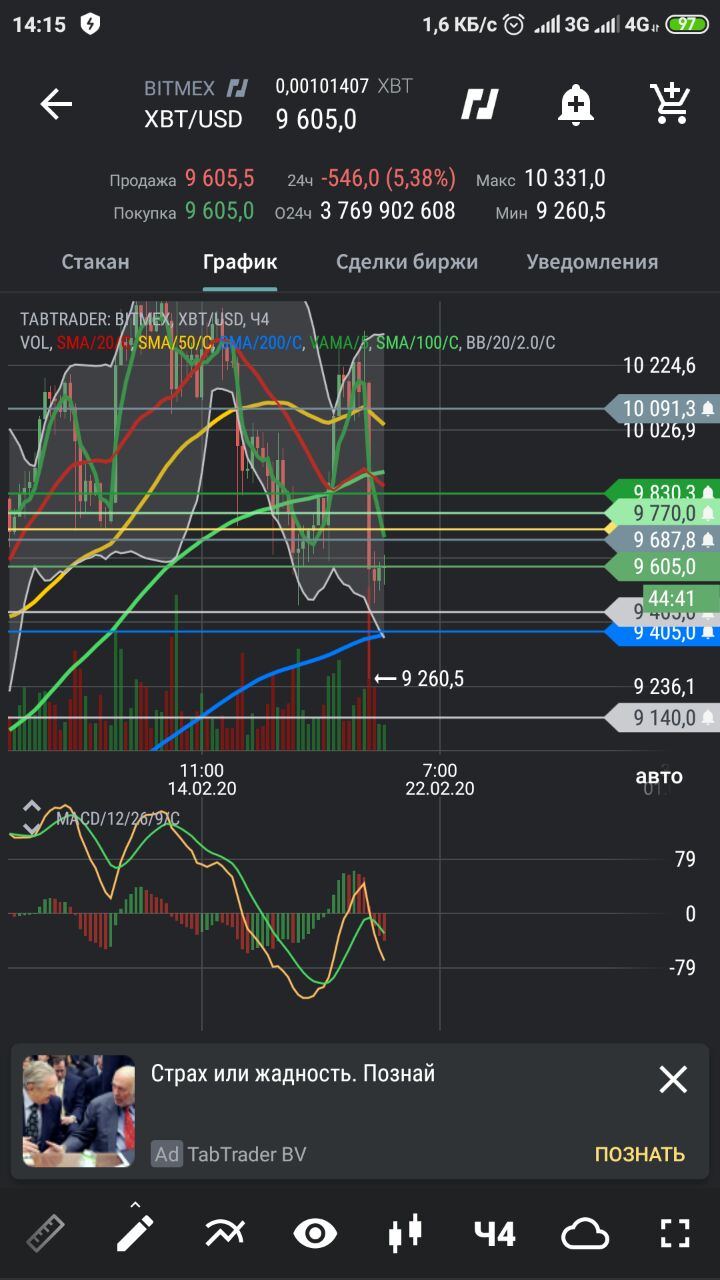Toggle the eye visibility icon
The height and width of the screenshot is (1280, 720).
coord(315,1233)
